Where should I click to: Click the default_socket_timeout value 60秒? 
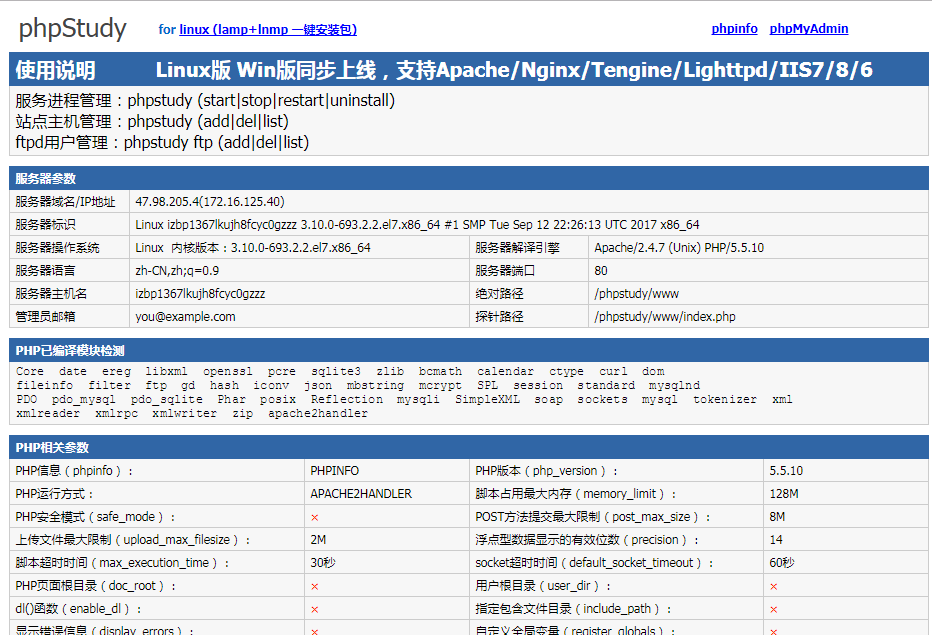(782, 563)
